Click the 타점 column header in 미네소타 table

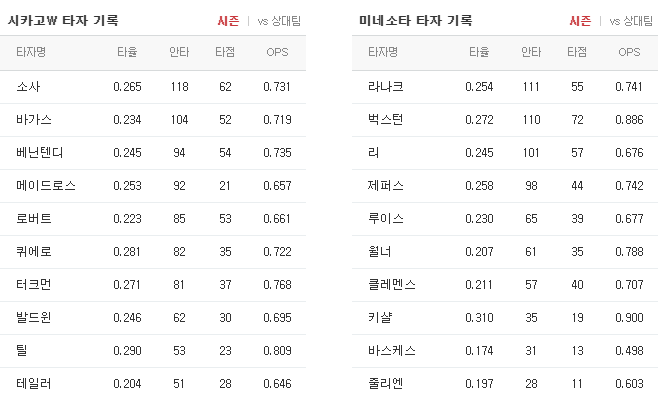tap(577, 52)
